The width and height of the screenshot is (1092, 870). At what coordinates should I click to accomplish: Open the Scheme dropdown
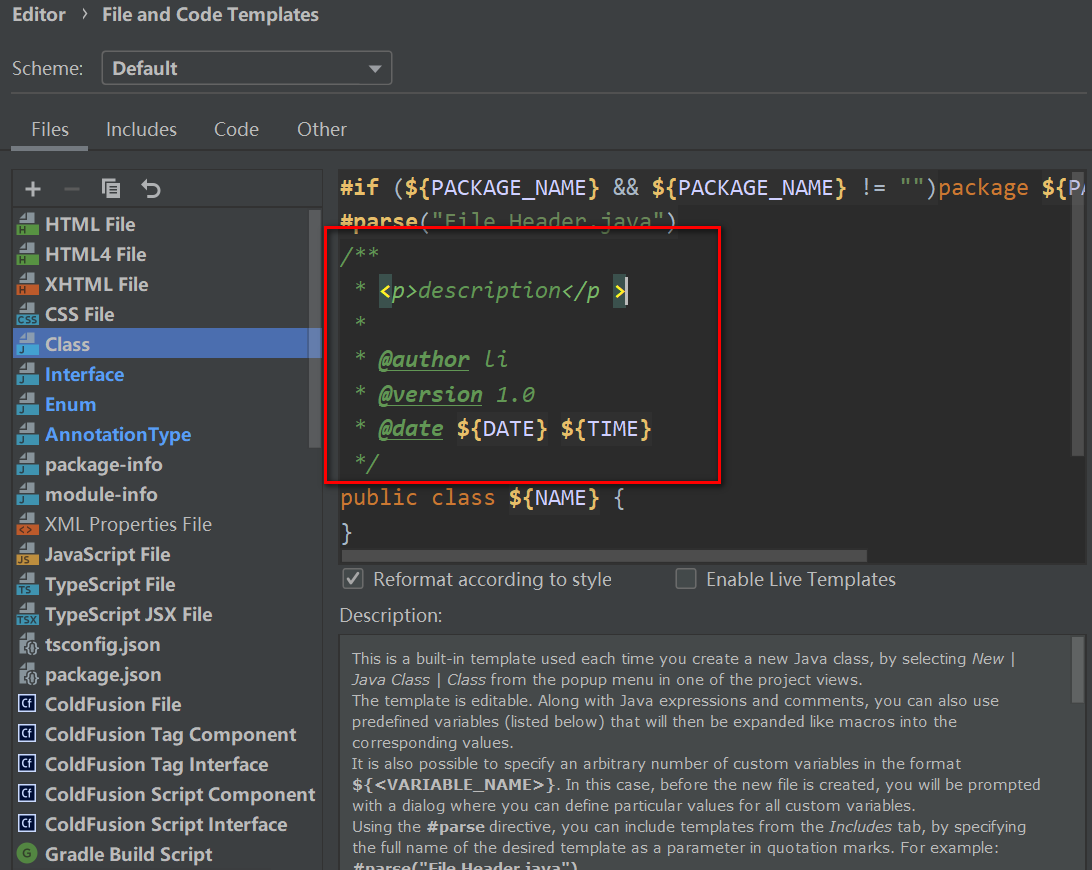(247, 68)
